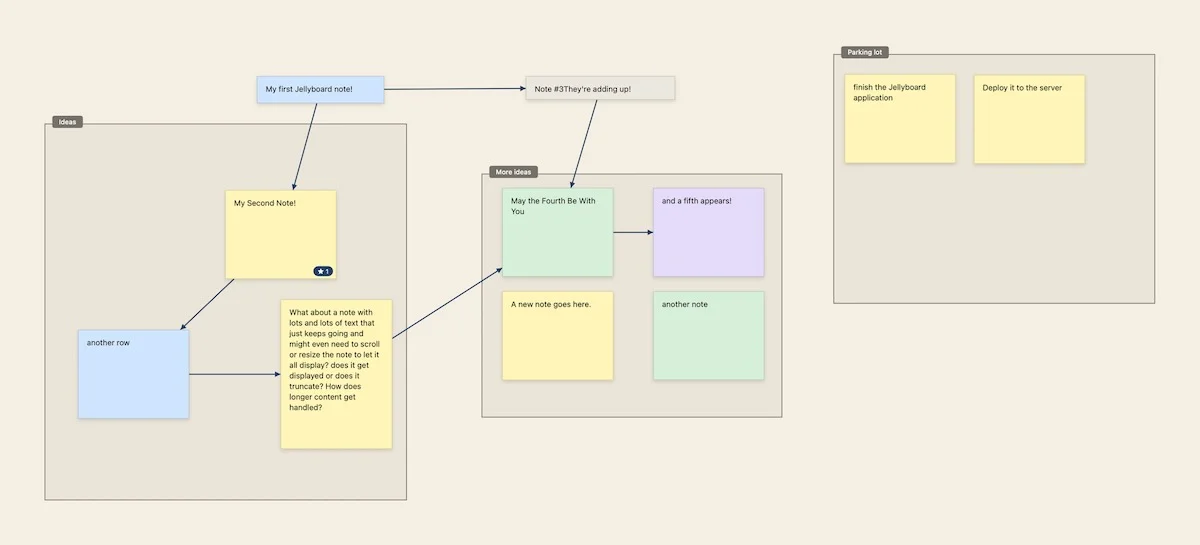Select the "My first Jellyboard note!" blue note
1200x545 pixels.
319,90
